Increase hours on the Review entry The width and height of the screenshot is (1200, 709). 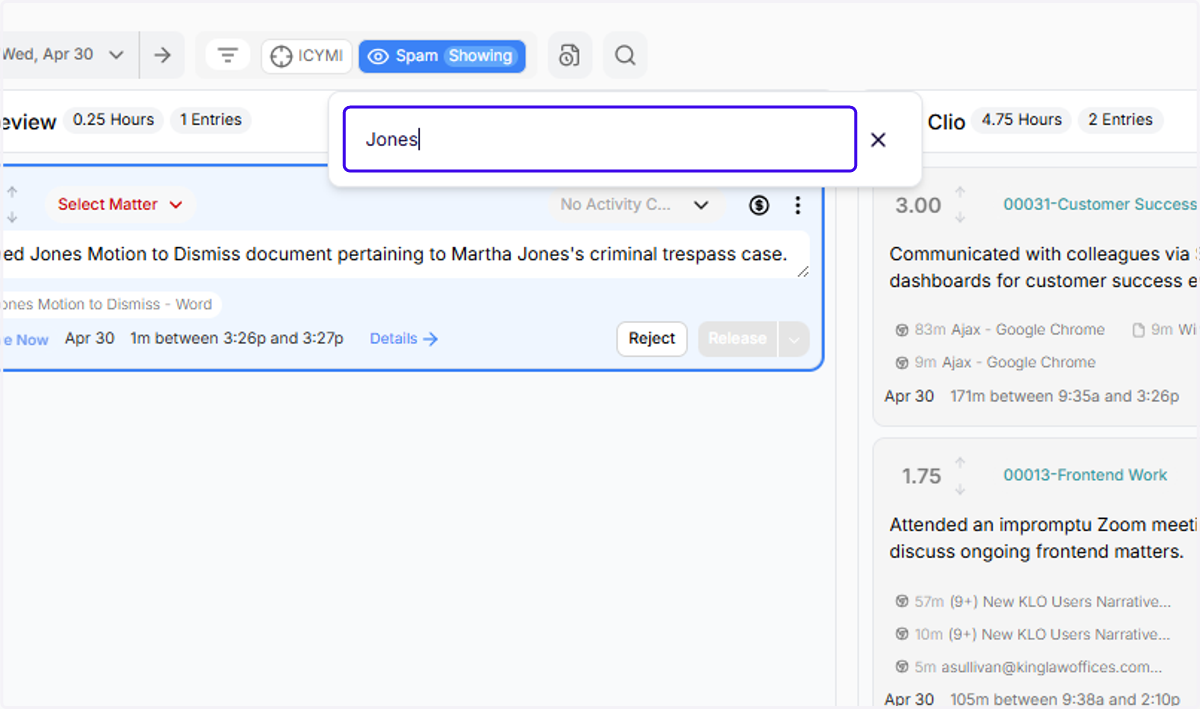(12, 192)
